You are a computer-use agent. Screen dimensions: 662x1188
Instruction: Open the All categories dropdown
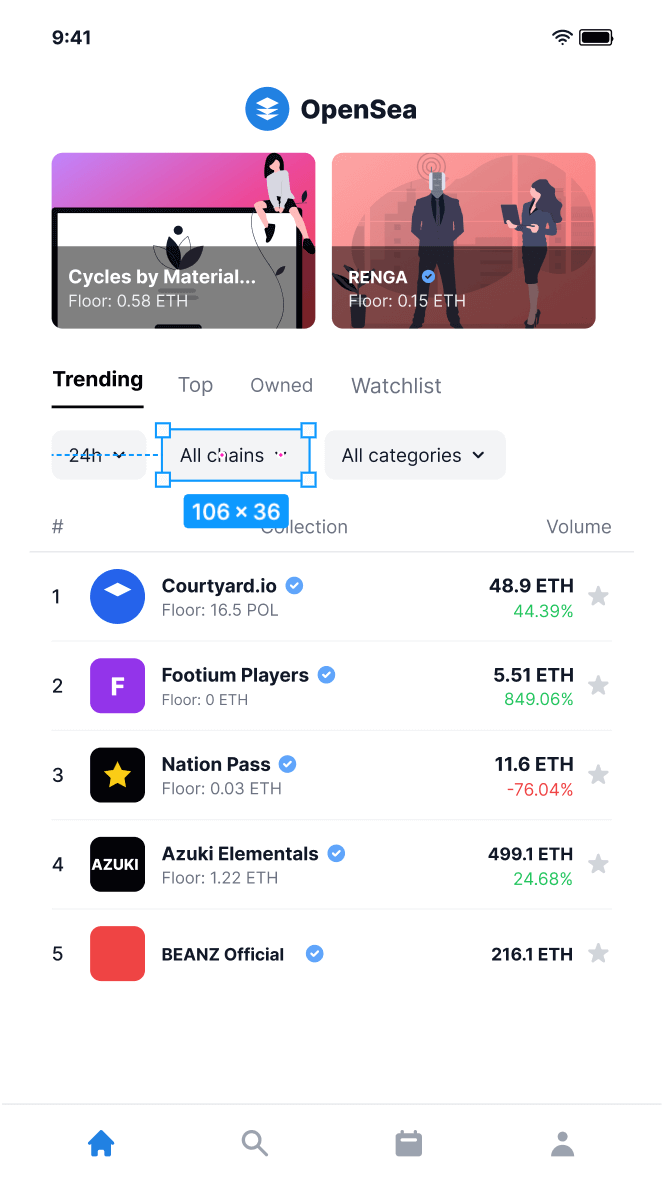click(x=415, y=455)
